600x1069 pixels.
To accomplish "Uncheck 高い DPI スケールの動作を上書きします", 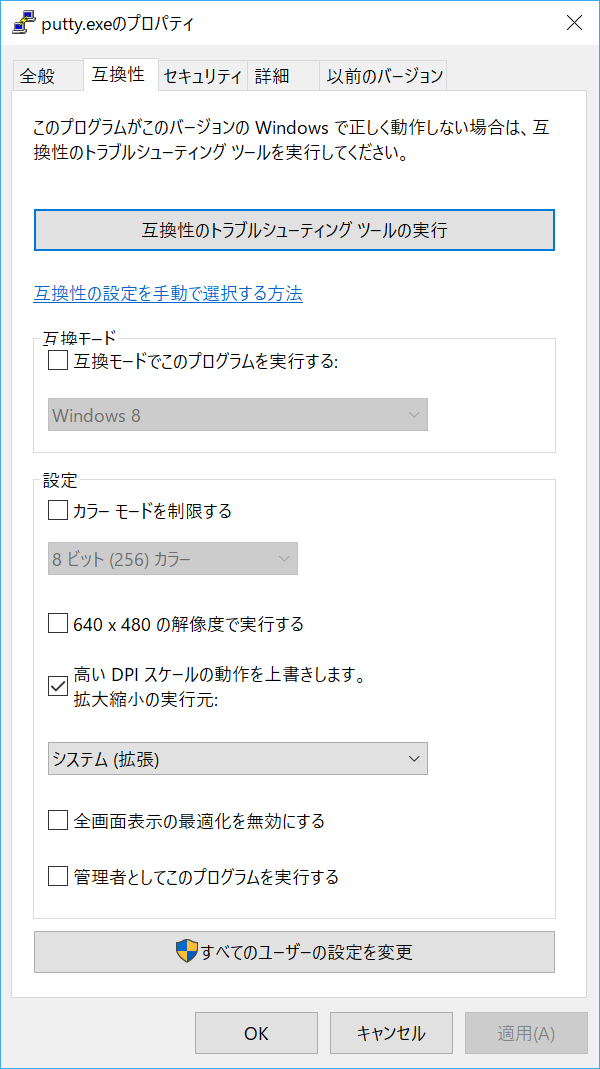I will coord(57,686).
